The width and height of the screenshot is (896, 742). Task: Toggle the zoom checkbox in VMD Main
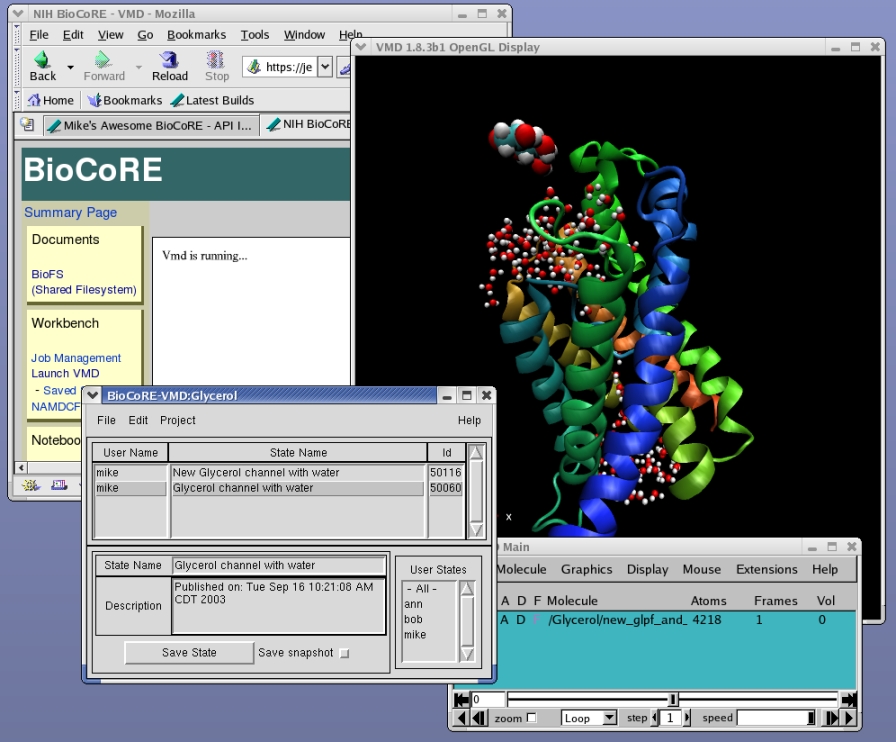coord(531,718)
